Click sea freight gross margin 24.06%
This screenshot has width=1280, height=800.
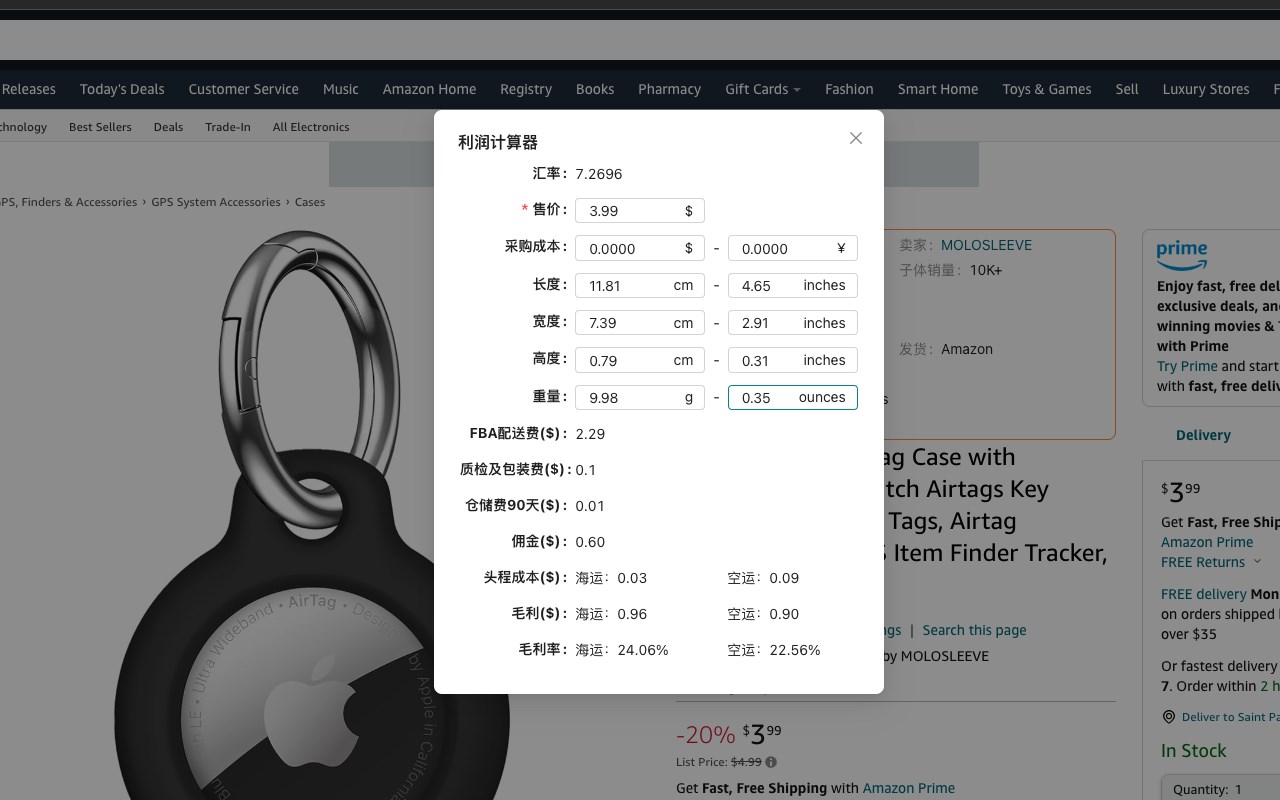(x=643, y=650)
